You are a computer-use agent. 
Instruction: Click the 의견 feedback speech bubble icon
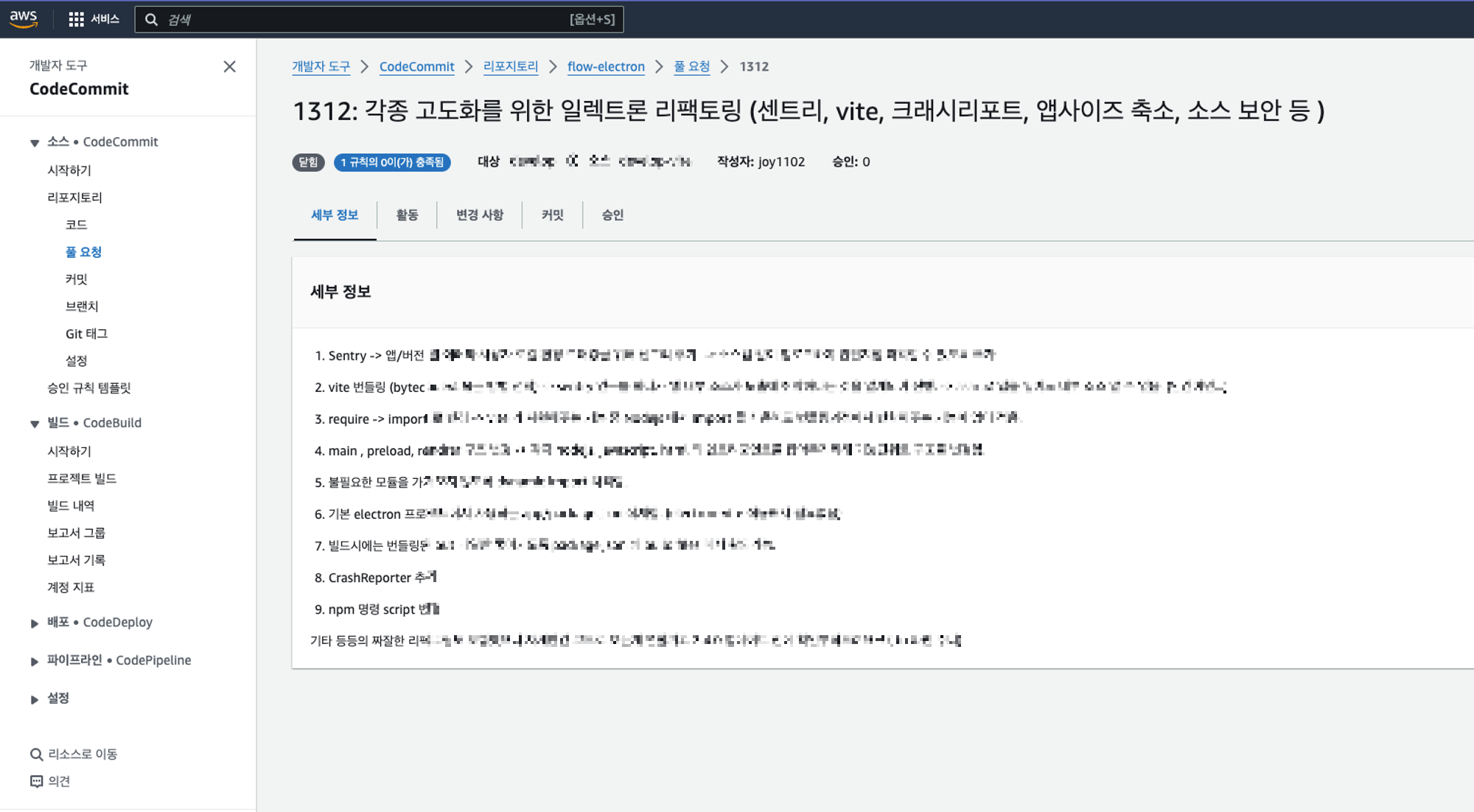tap(36, 781)
